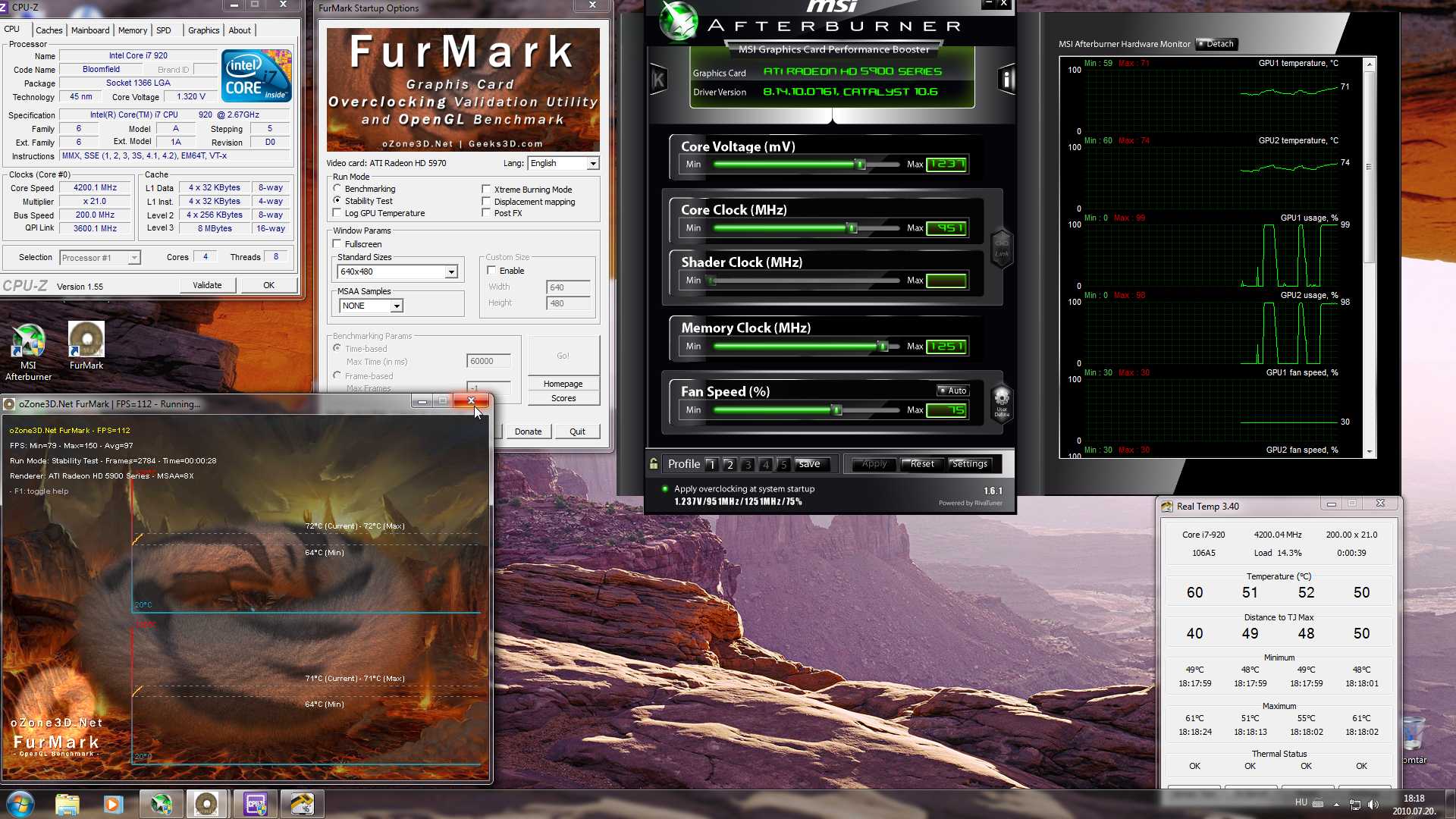Open the Windows Start orb
Viewport: 1456px width, 819px height.
20,804
